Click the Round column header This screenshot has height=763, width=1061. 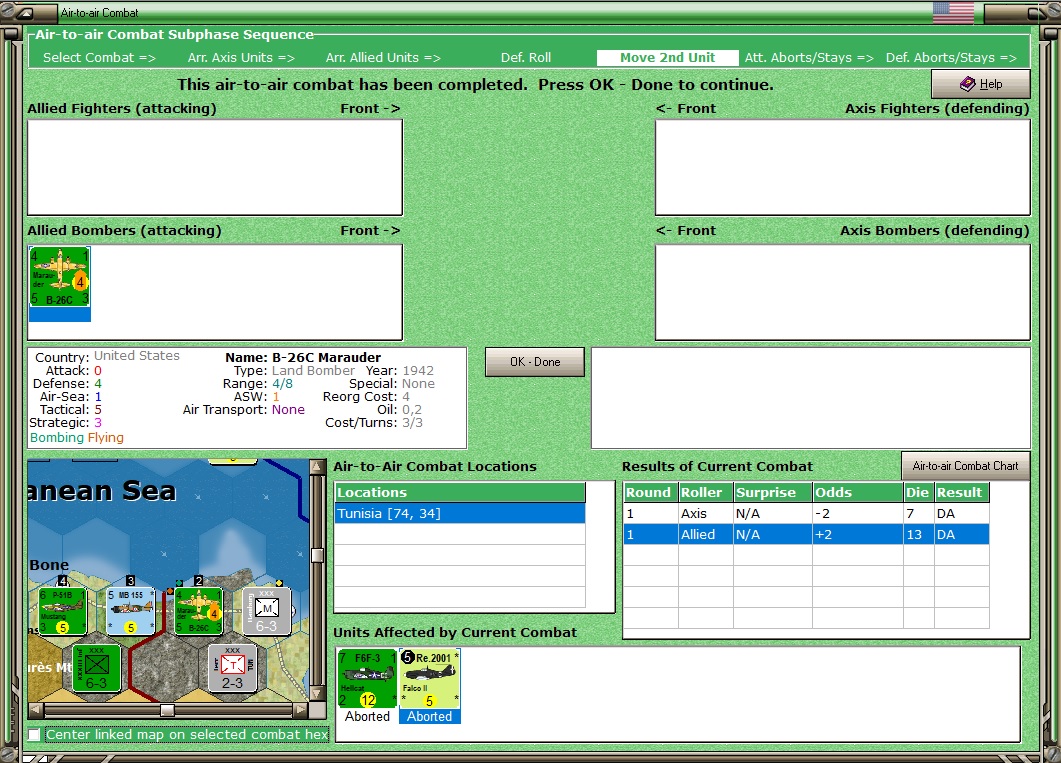coord(650,492)
